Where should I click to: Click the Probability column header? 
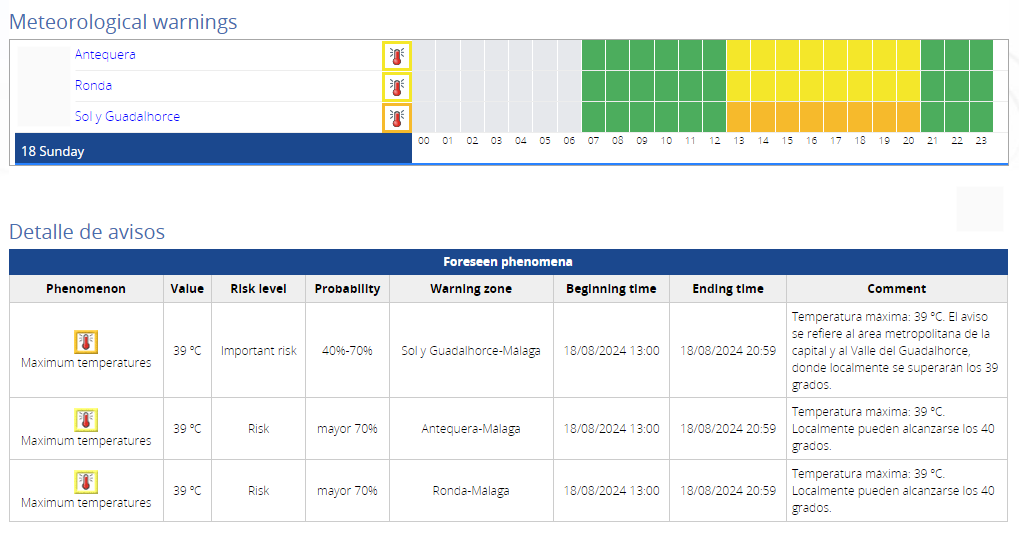pos(347,289)
